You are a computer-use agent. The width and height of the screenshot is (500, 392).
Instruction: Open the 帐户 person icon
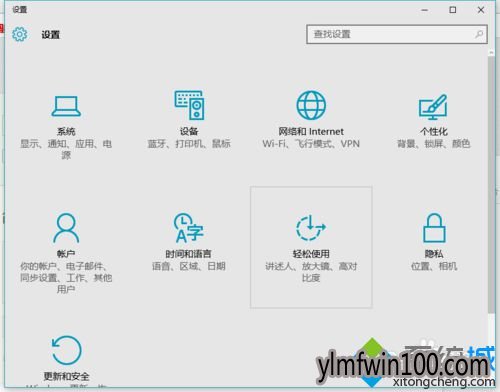pyautogui.click(x=66, y=228)
